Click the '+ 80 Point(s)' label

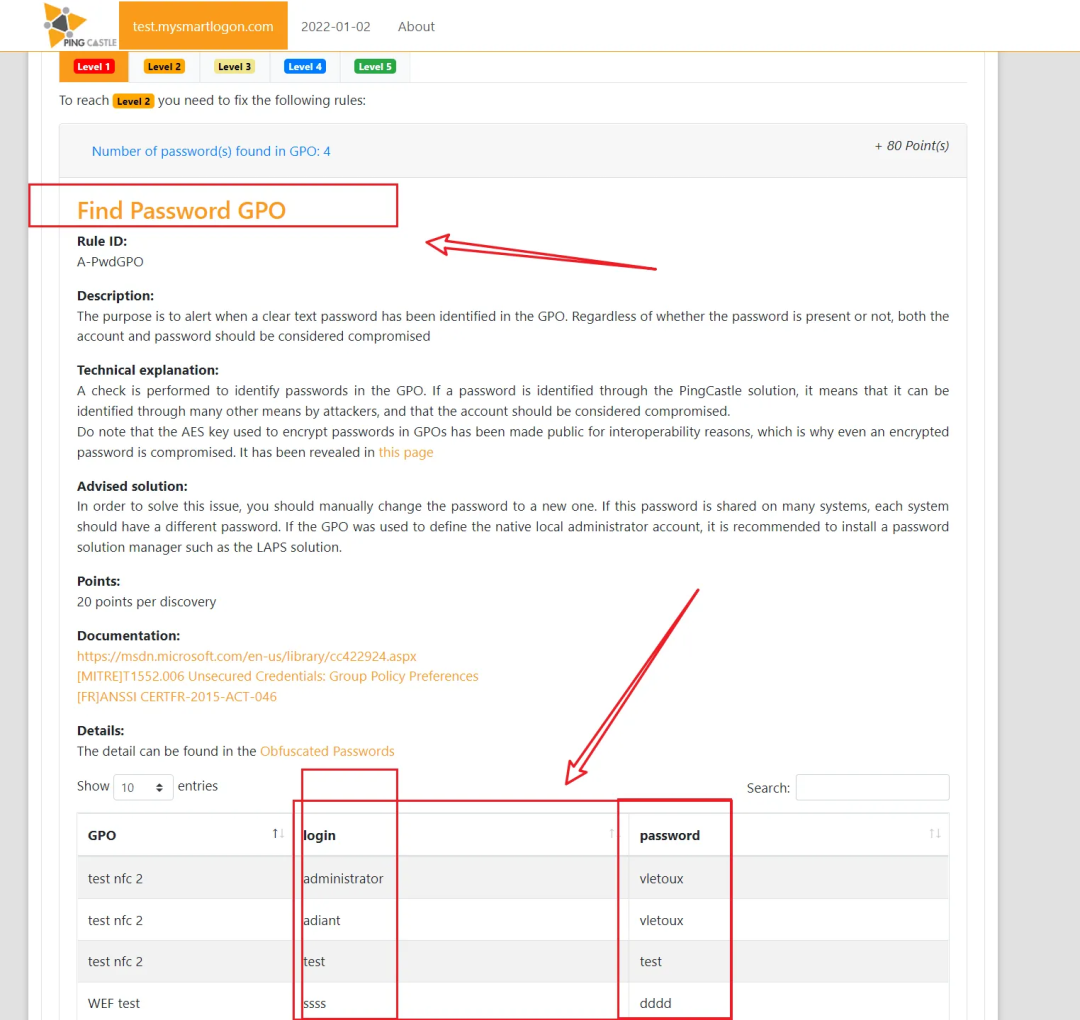(911, 146)
